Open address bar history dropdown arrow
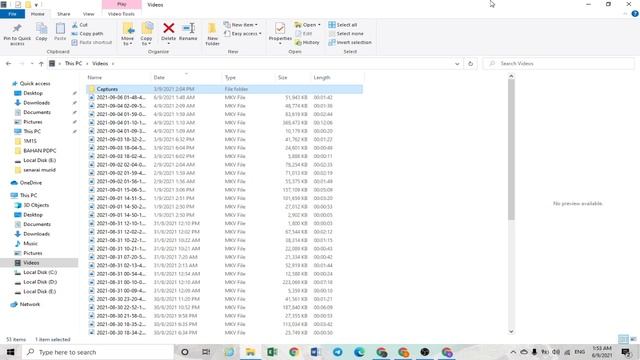This screenshot has height=360, width=640. (x=457, y=64)
